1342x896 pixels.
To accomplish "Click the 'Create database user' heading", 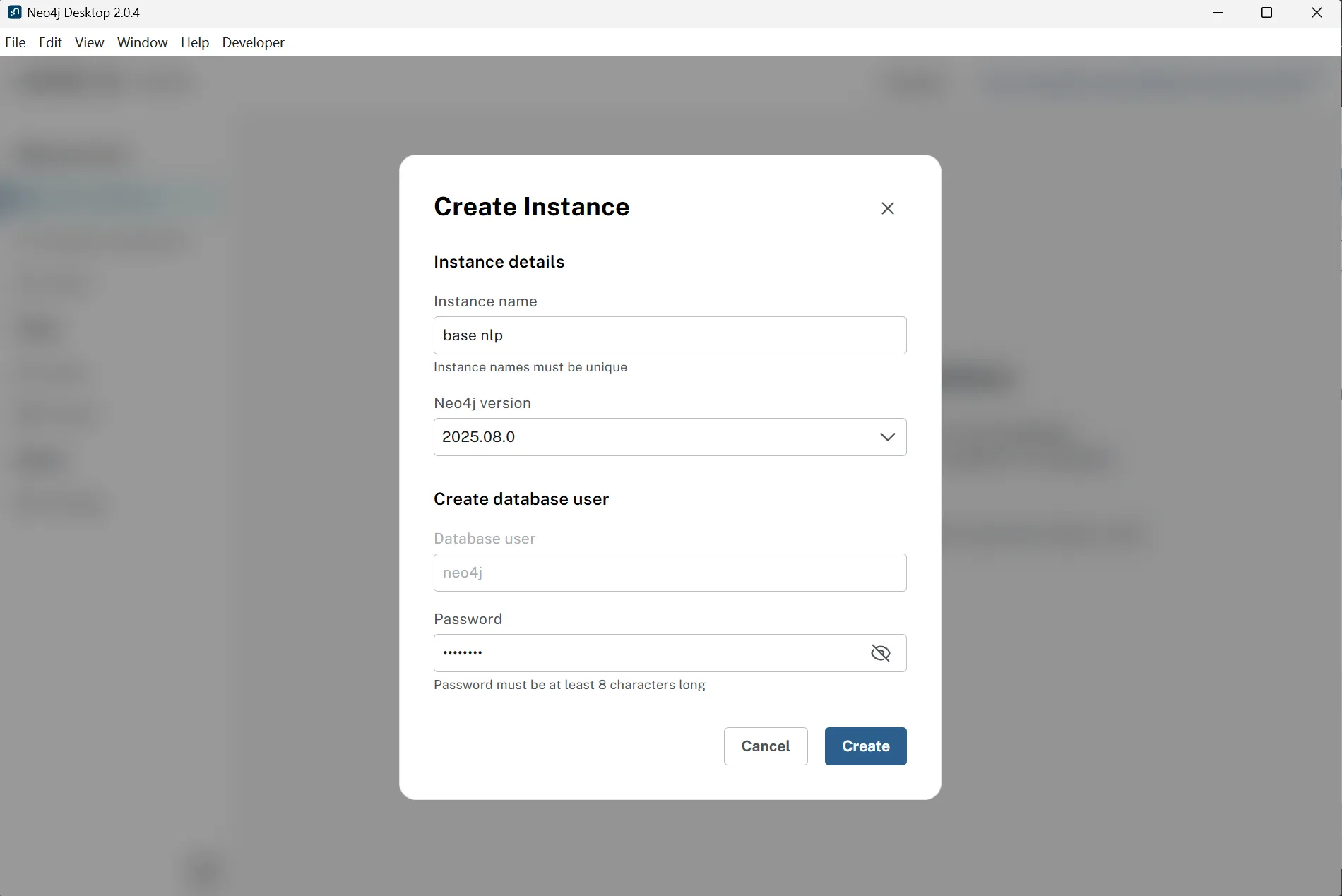I will tap(521, 499).
